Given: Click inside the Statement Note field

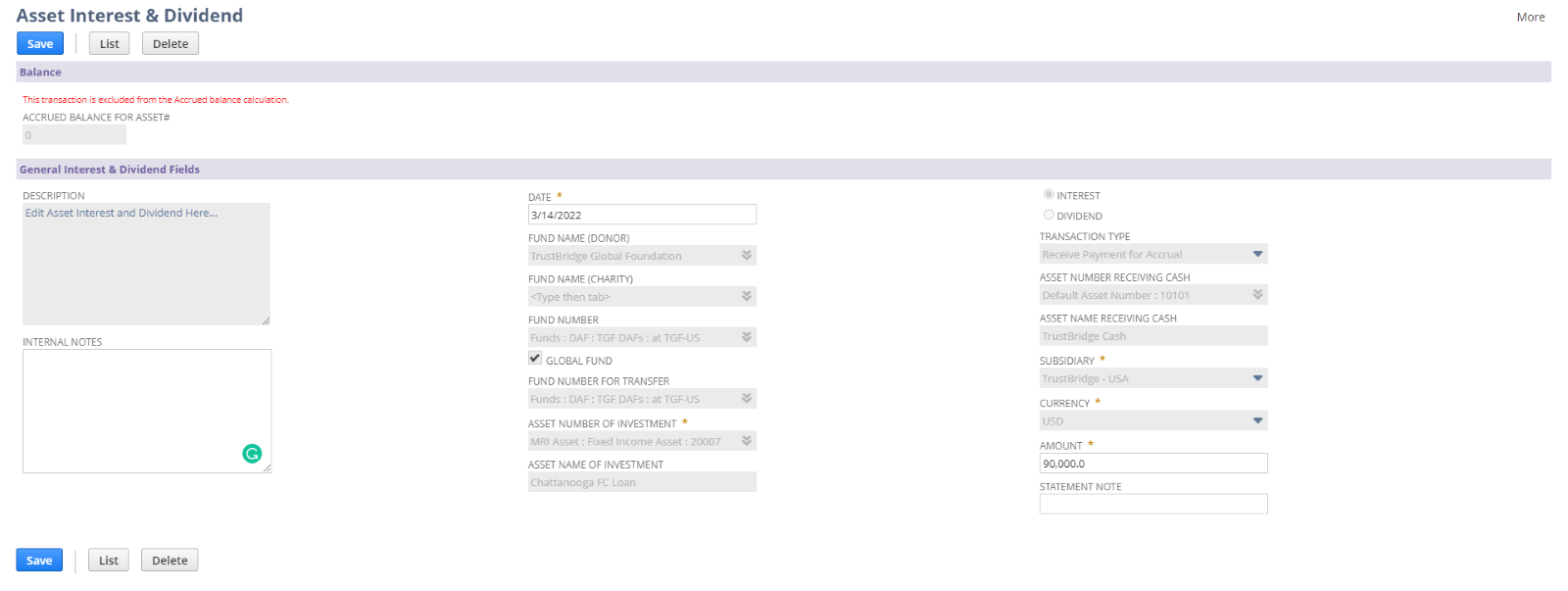Looking at the screenshot, I should pos(1152,504).
